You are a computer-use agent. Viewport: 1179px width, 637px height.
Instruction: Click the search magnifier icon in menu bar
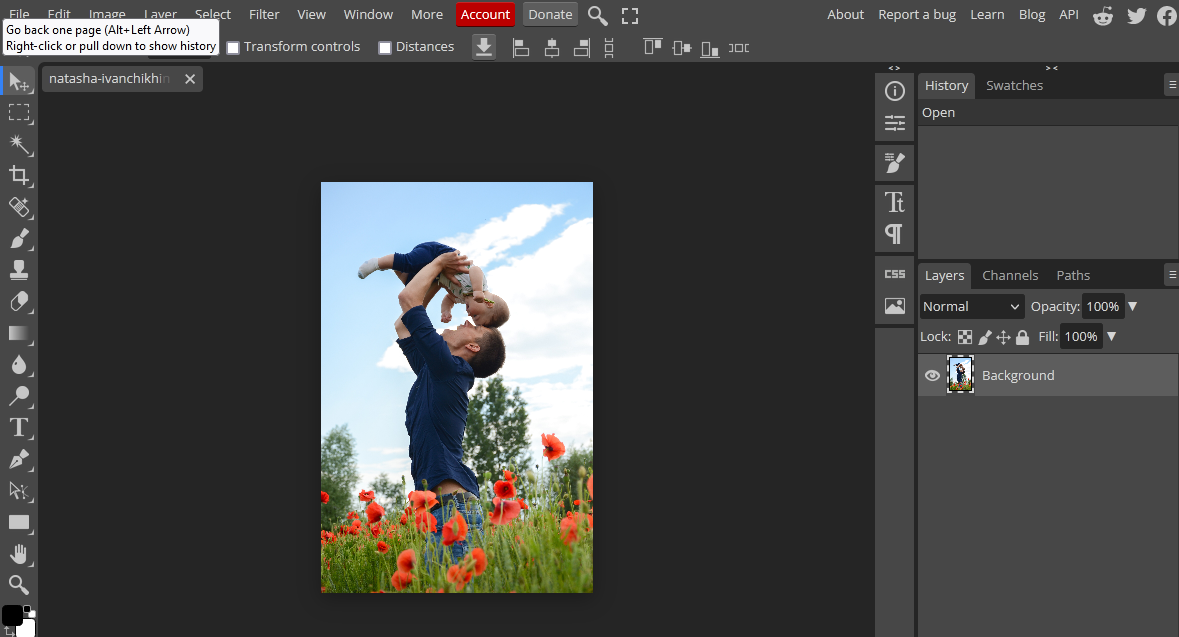[598, 15]
